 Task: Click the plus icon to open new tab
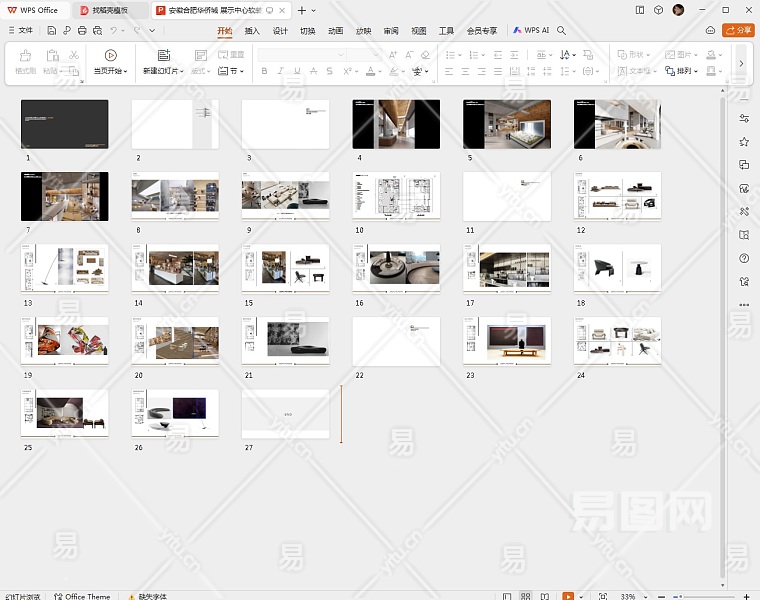click(302, 10)
